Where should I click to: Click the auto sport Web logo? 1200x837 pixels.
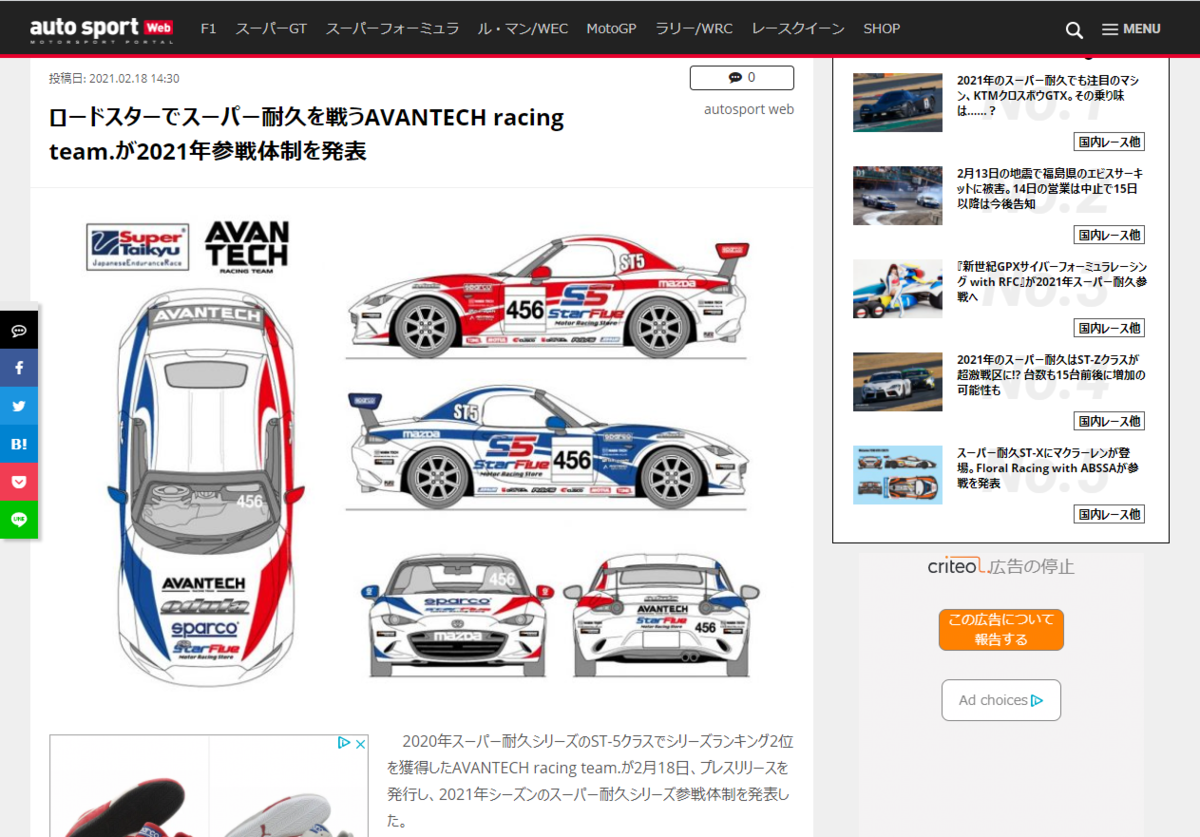click(102, 29)
